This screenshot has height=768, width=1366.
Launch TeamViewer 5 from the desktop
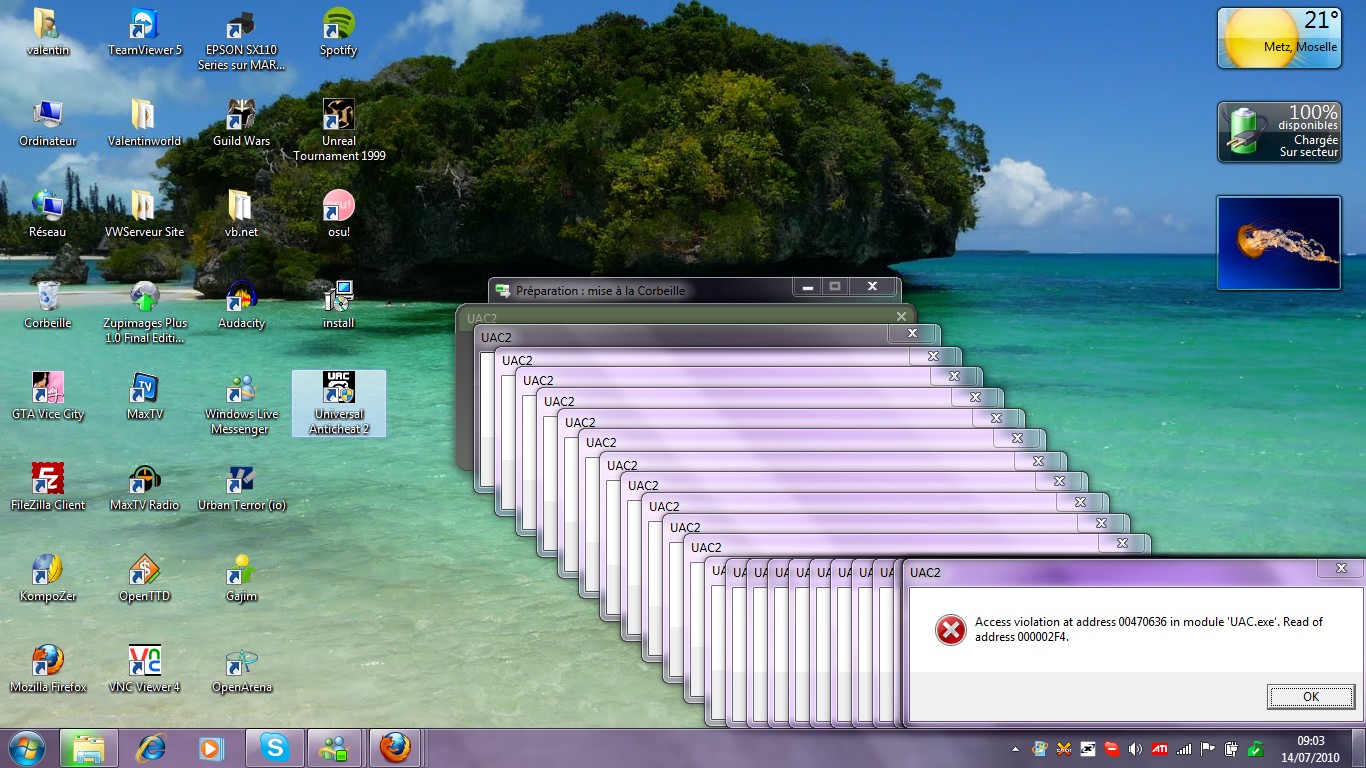coord(145,32)
